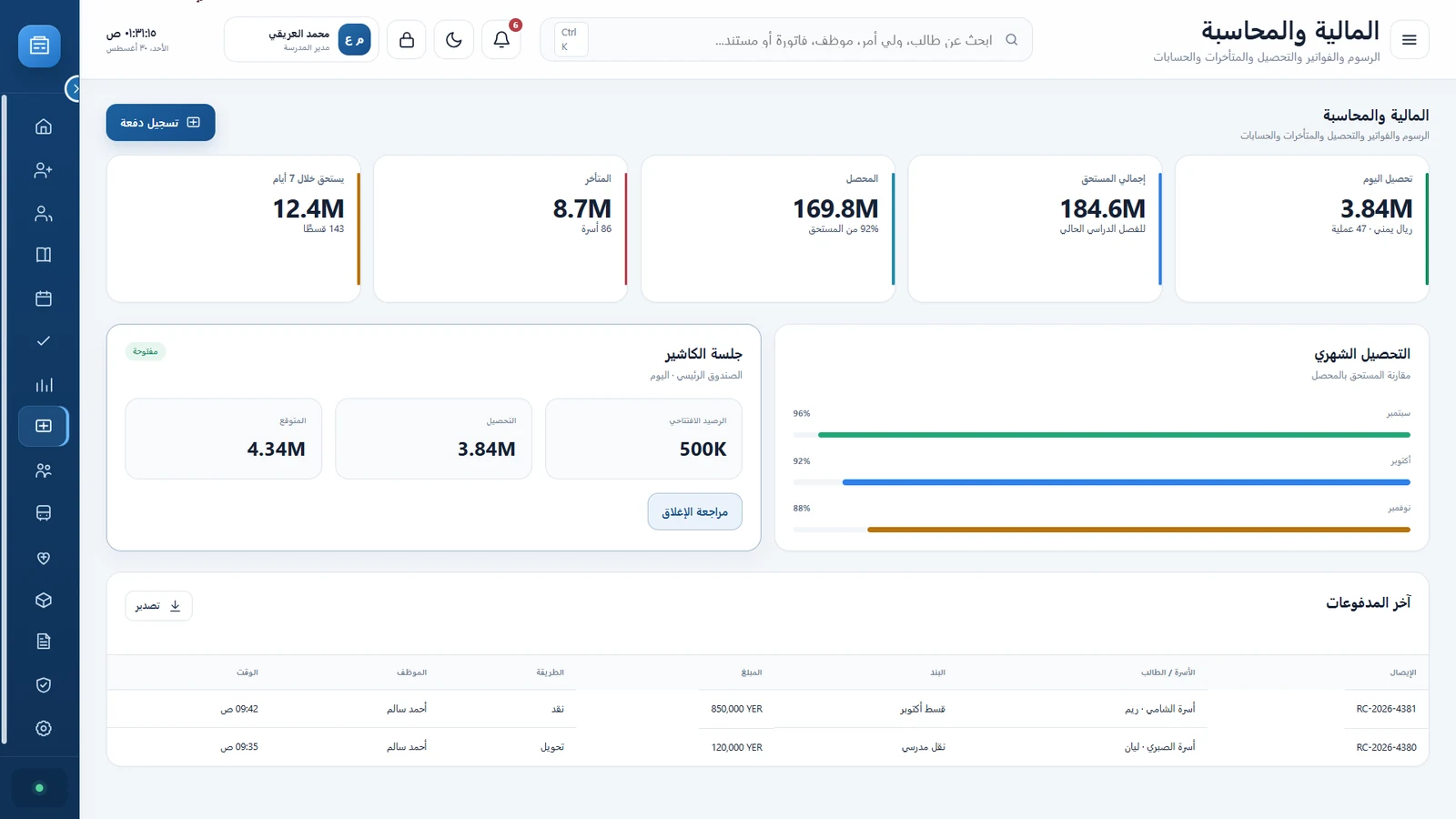Open the bus sidebar icon

tap(44, 513)
